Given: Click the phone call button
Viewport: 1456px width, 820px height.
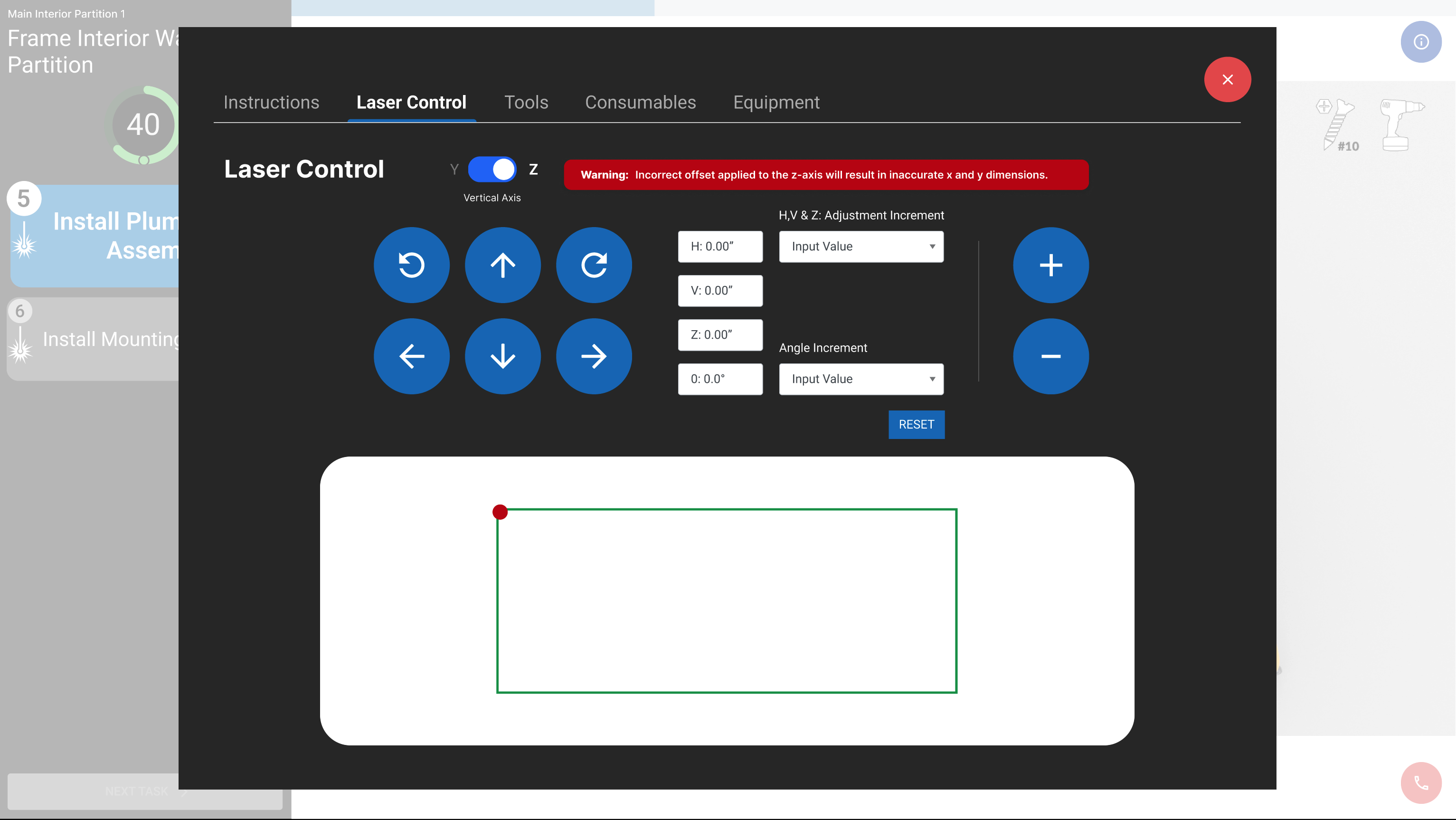Looking at the screenshot, I should click(x=1420, y=782).
